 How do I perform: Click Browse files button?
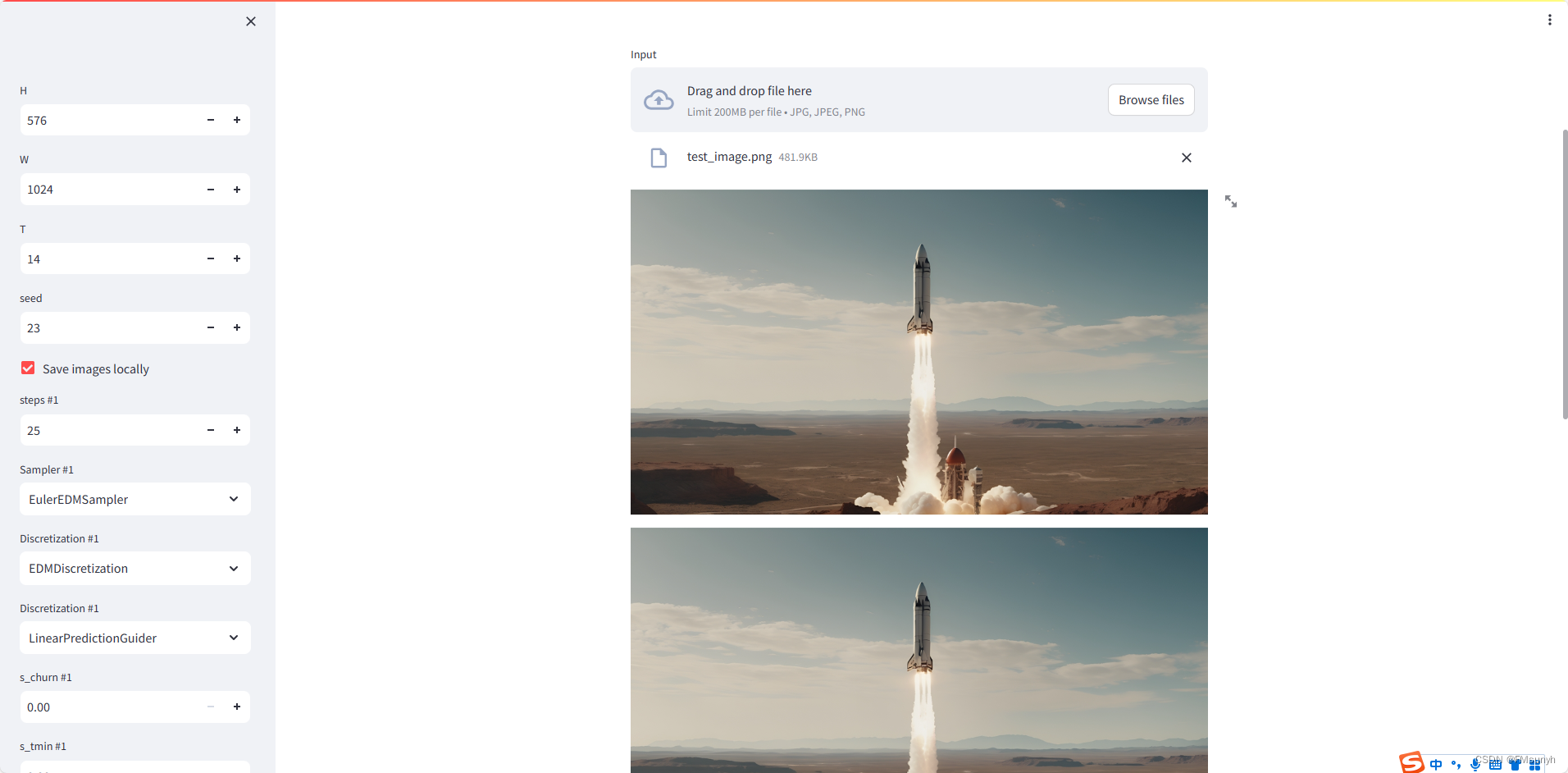point(1151,100)
